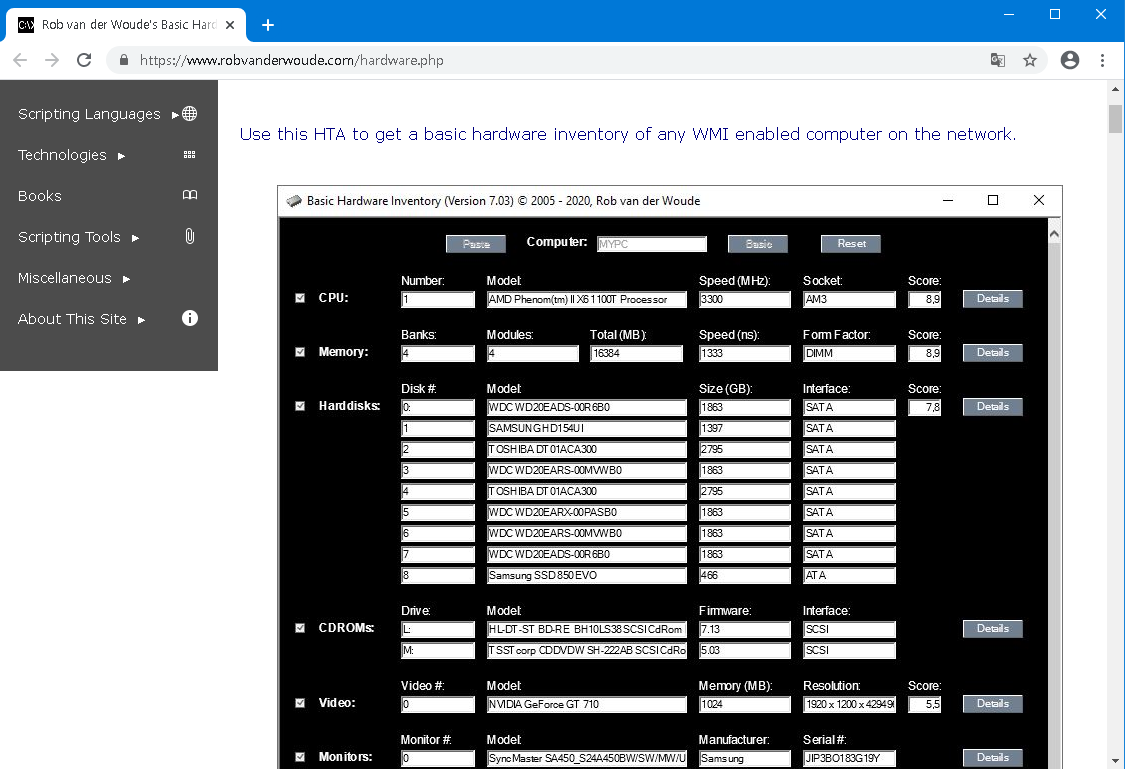The height and width of the screenshot is (769, 1125).
Task: Open Video Details button
Action: pyautogui.click(x=992, y=704)
